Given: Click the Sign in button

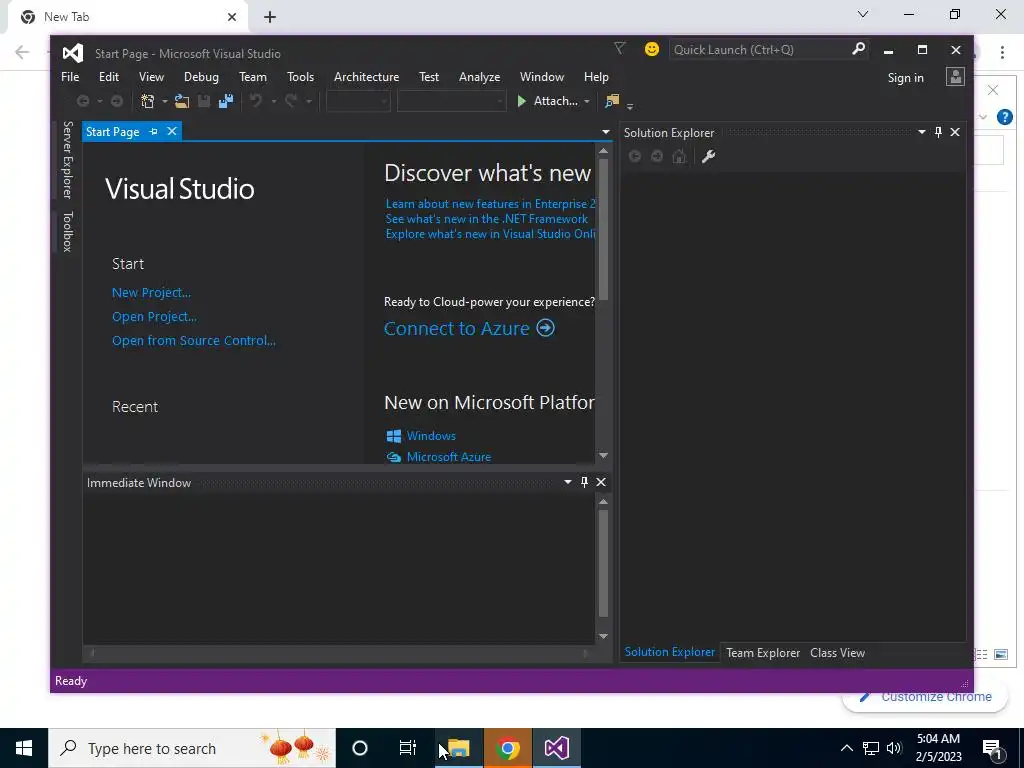Looking at the screenshot, I should tap(905, 78).
